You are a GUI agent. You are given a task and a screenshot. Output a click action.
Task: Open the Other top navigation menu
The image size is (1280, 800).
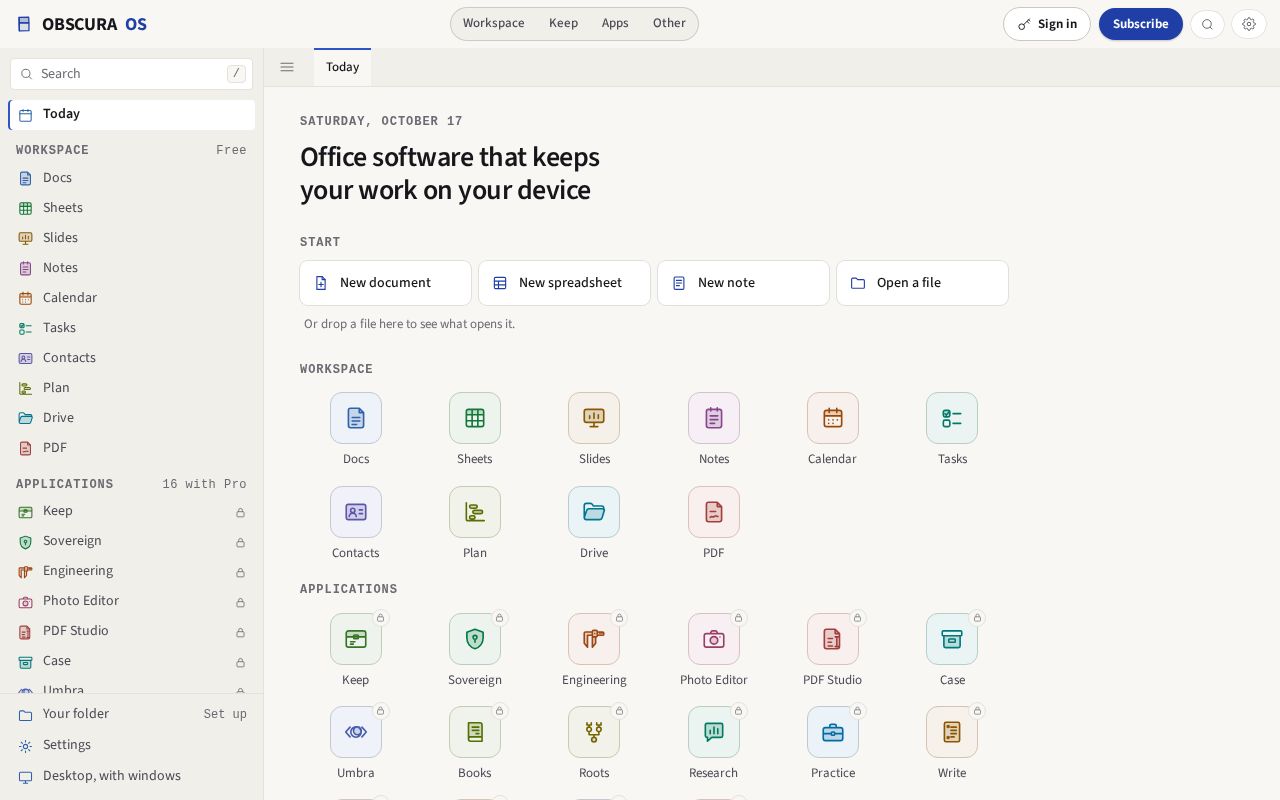669,23
